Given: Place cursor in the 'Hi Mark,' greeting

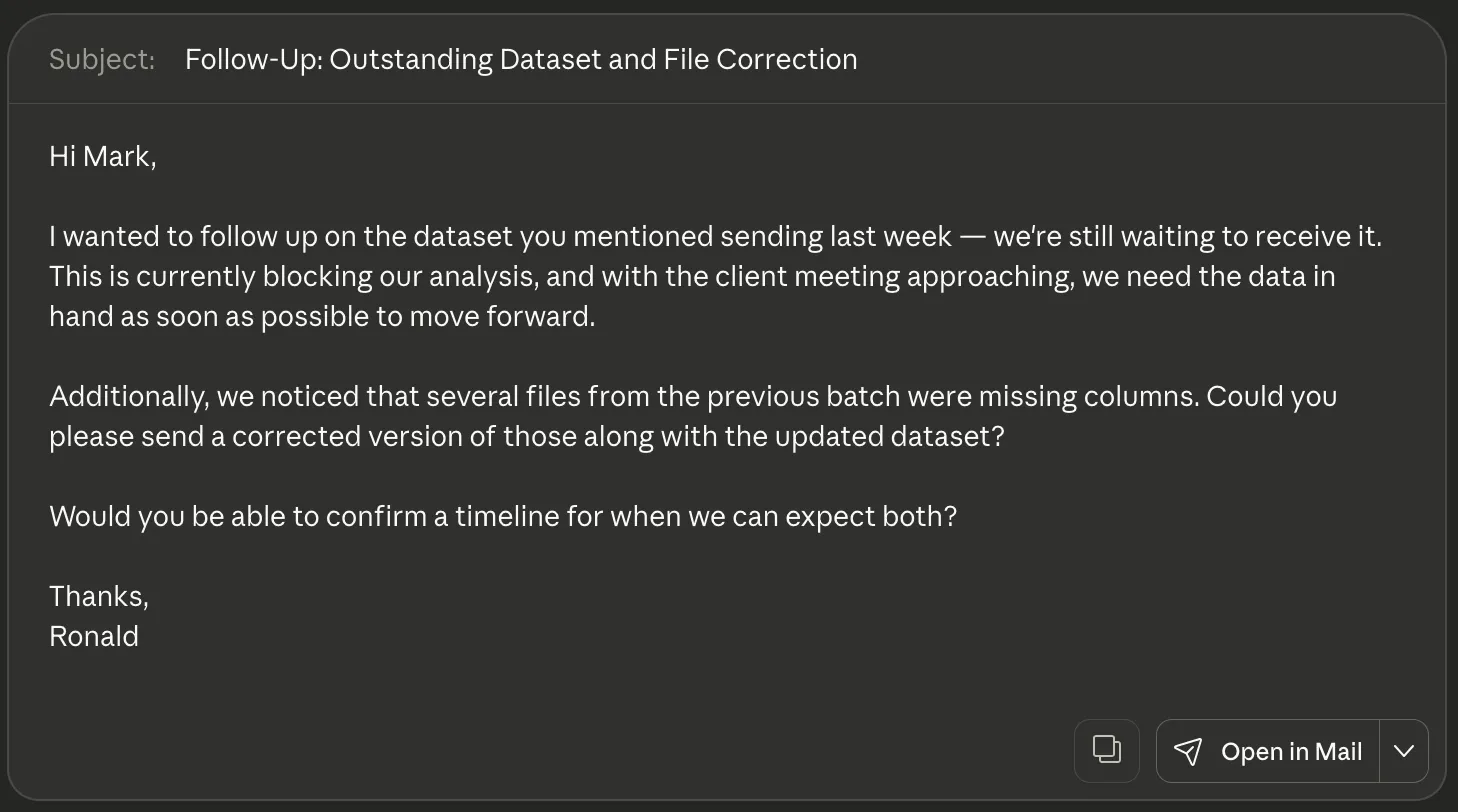Looking at the screenshot, I should (x=103, y=157).
